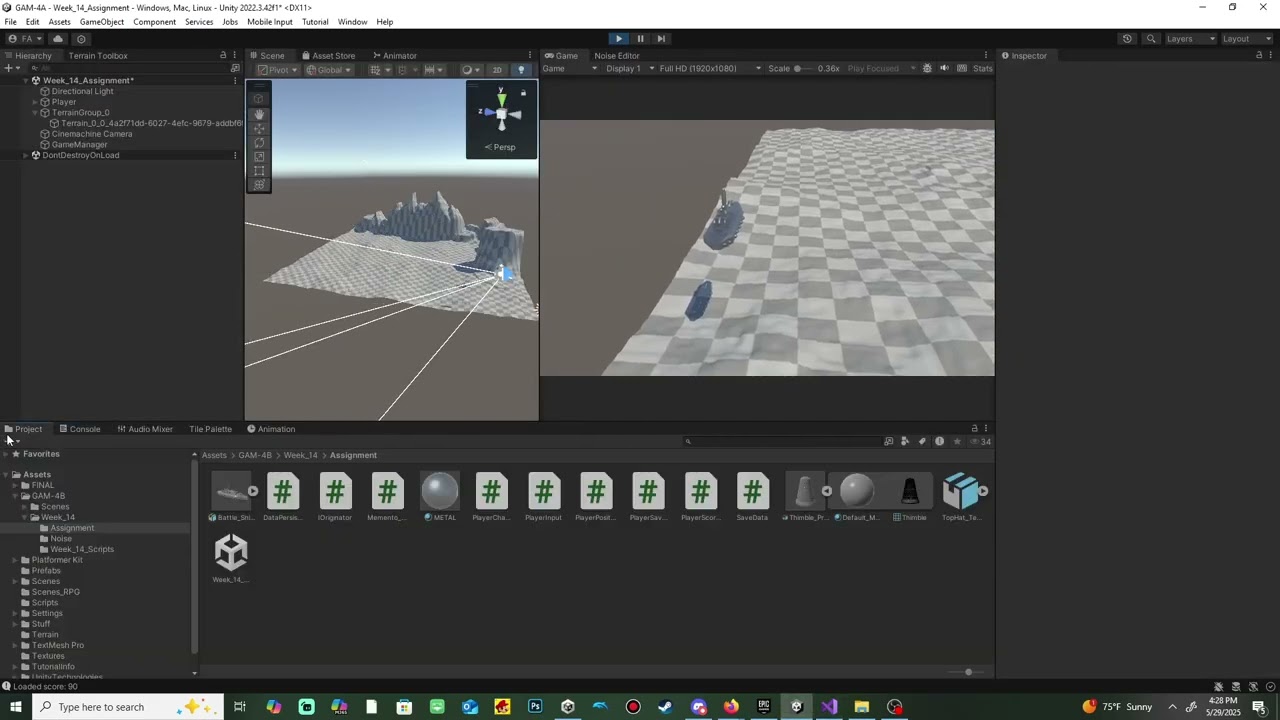
Task: Open the Undo History icon in toolbar
Action: click(1127, 39)
